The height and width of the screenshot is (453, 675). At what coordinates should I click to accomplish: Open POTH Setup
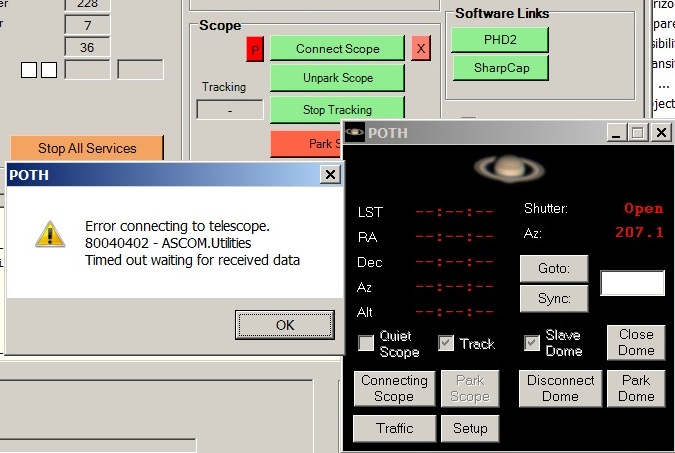tap(470, 428)
